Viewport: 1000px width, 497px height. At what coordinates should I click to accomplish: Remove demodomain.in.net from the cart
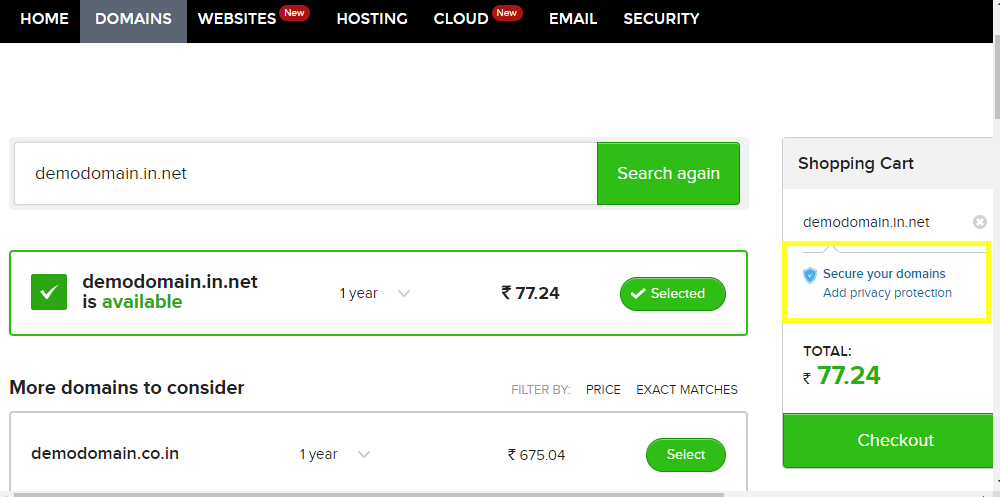tap(980, 222)
